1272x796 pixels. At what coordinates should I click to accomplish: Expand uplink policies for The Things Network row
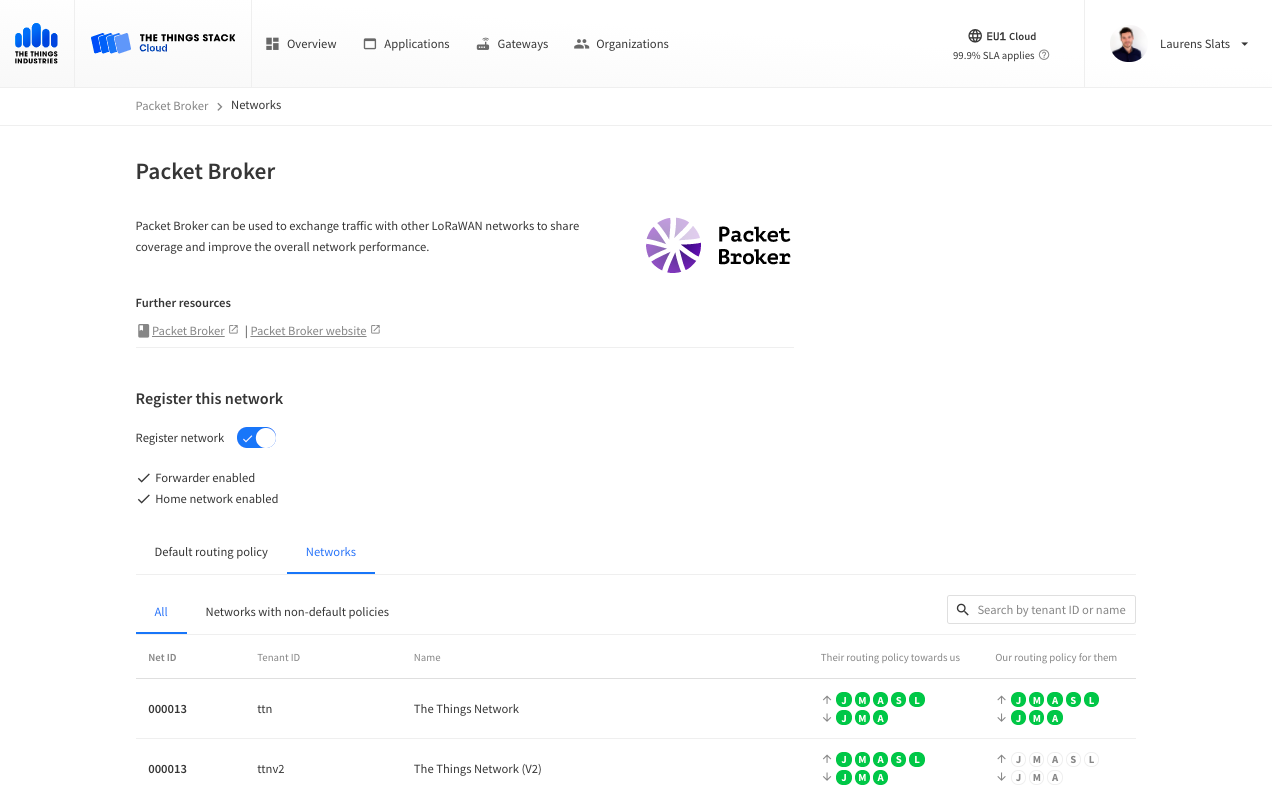(x=826, y=700)
